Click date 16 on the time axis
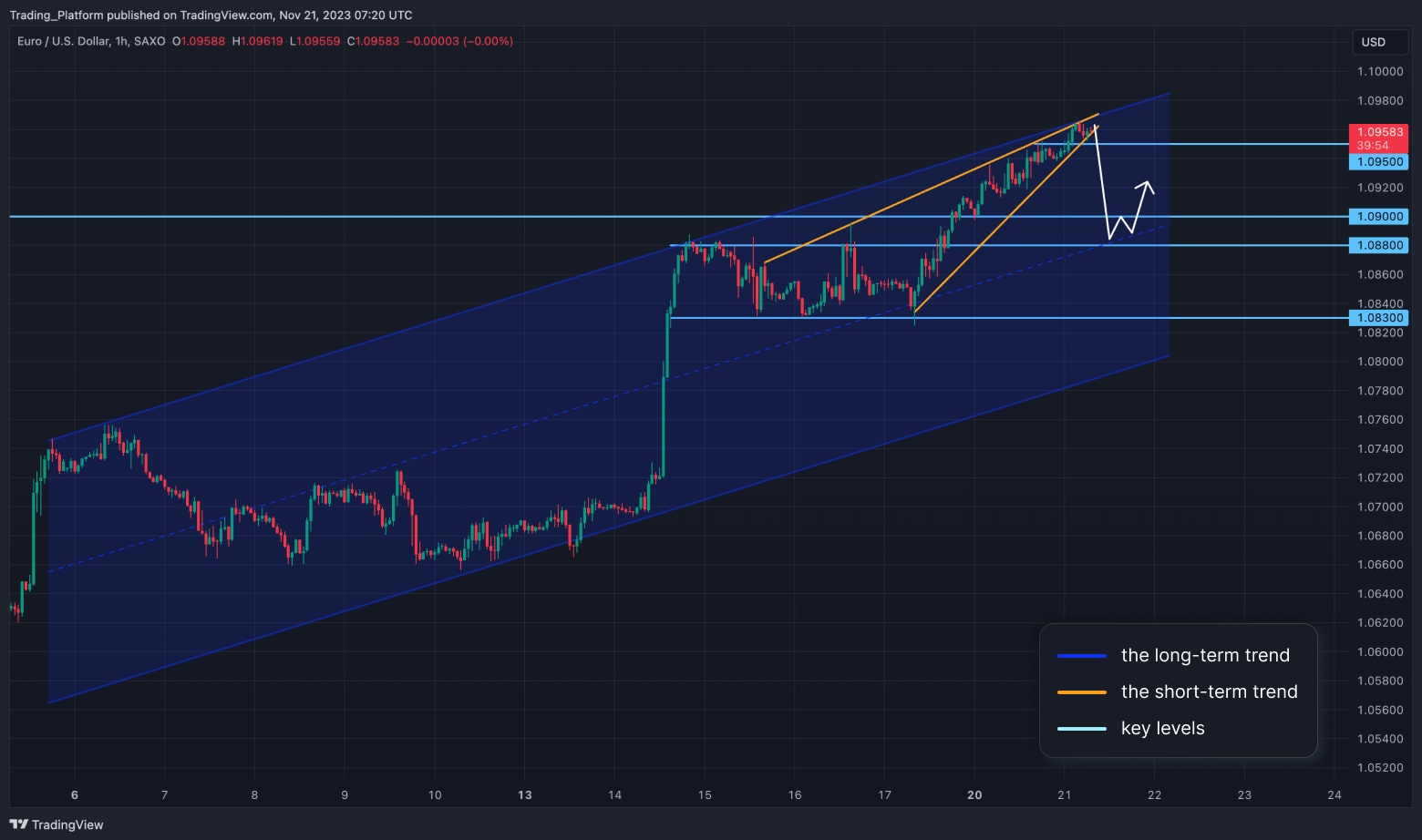Viewport: 1422px width, 840px height. (795, 794)
